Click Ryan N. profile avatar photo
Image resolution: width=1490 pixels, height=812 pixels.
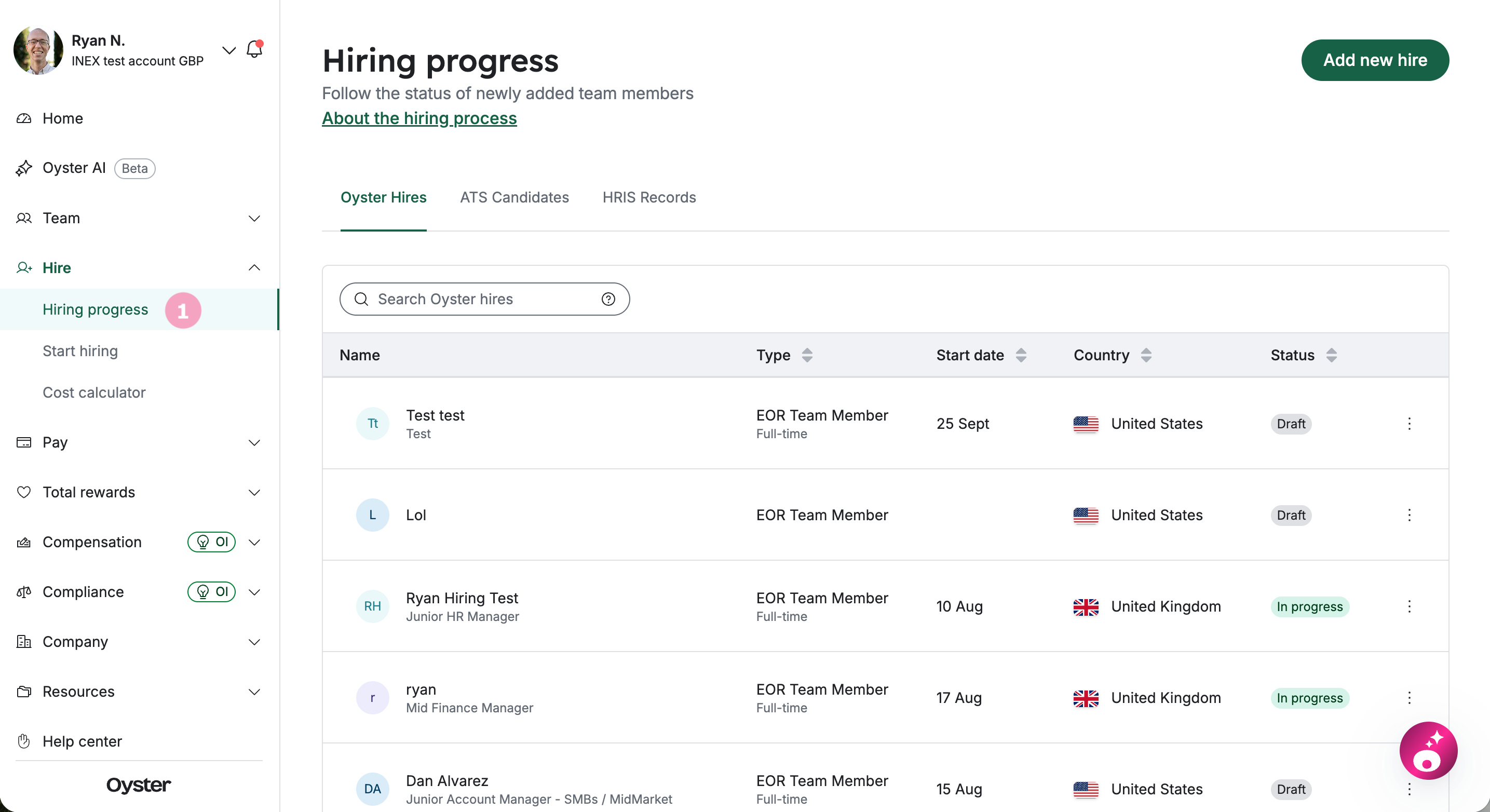[38, 50]
